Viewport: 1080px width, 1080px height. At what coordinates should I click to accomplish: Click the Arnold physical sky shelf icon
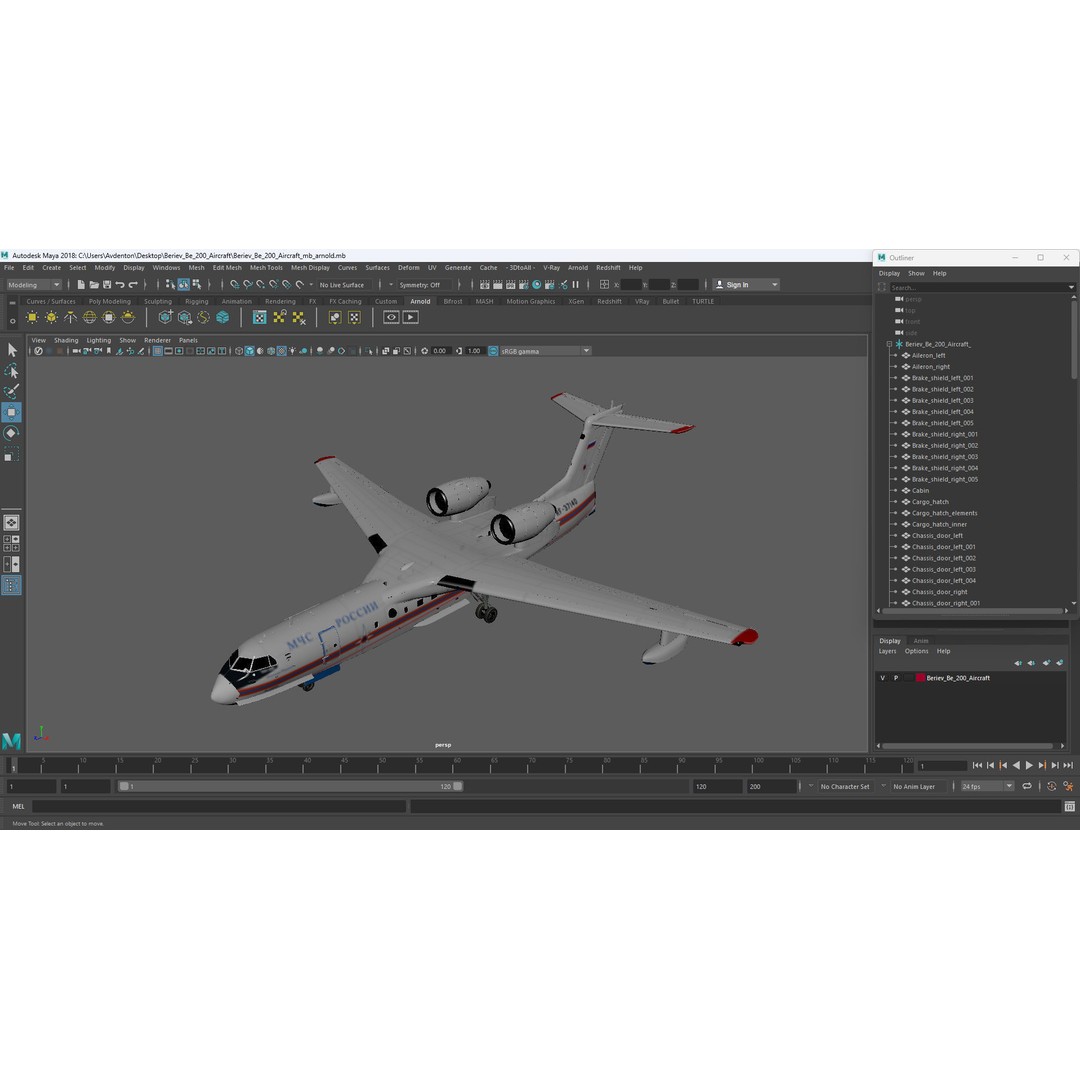tap(128, 318)
